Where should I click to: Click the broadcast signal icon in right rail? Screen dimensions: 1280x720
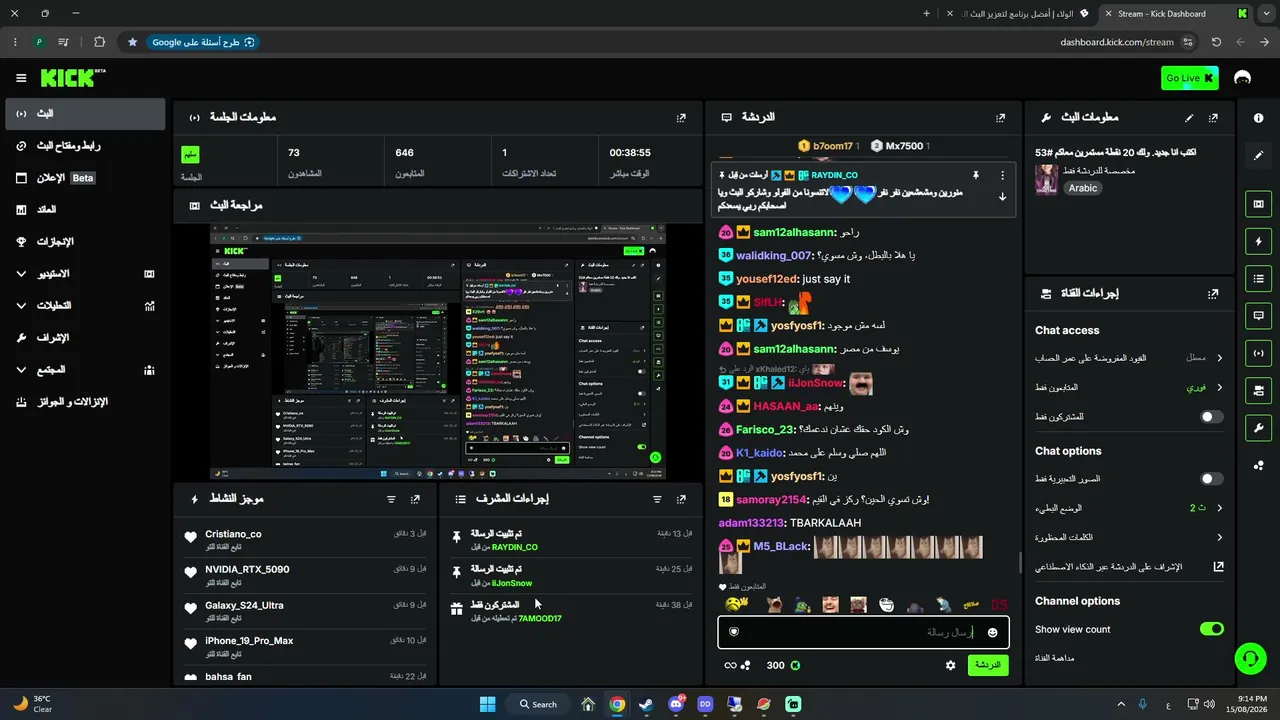tap(1258, 352)
